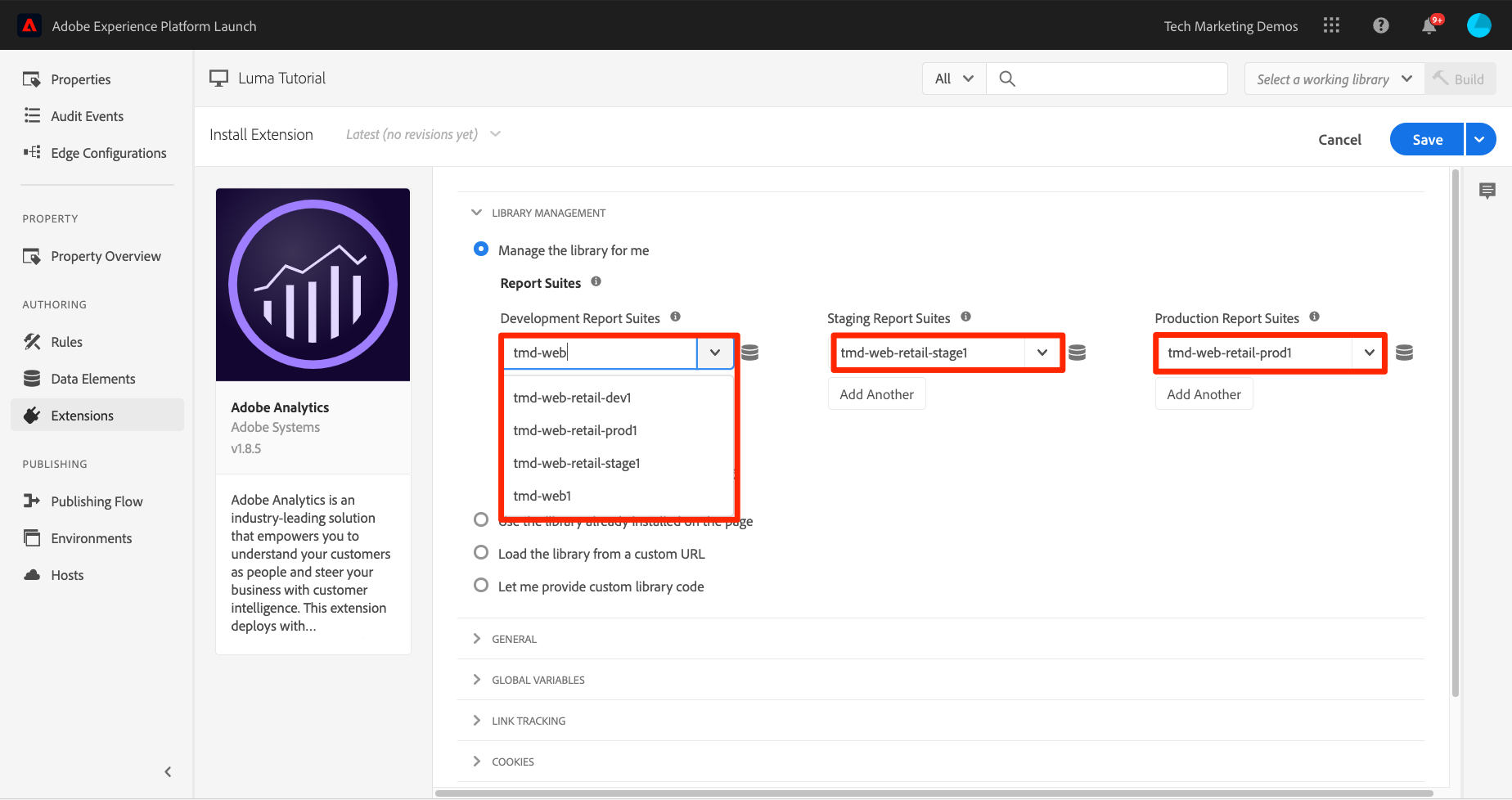The image size is (1512, 800).
Task: Choose Load the library from a custom URL
Action: click(481, 552)
